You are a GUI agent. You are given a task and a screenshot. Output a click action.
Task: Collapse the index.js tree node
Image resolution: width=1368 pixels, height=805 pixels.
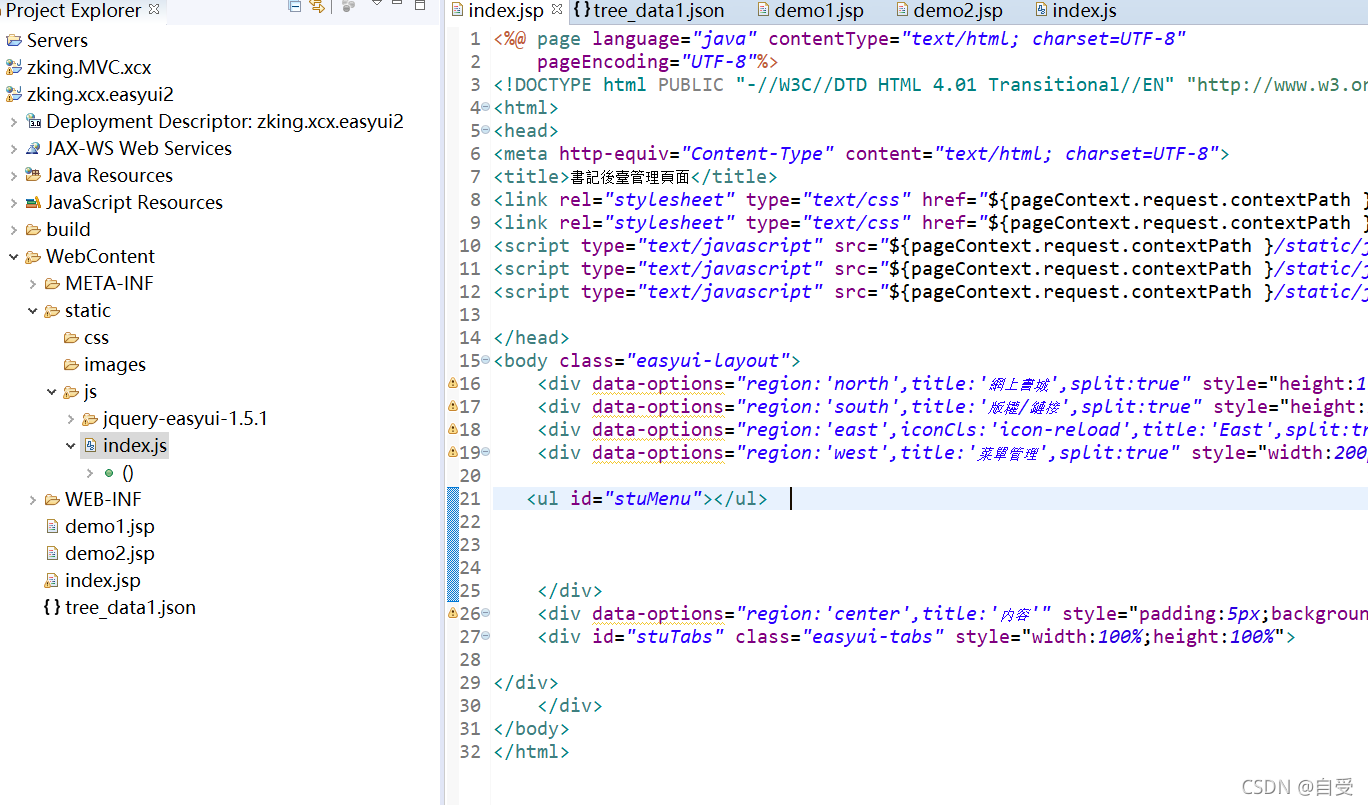pos(71,446)
